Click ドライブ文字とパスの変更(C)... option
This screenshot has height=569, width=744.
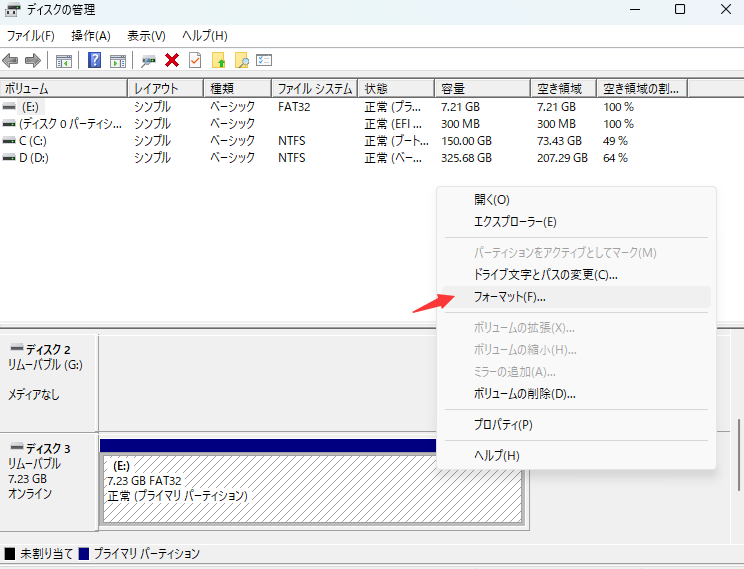click(x=545, y=274)
